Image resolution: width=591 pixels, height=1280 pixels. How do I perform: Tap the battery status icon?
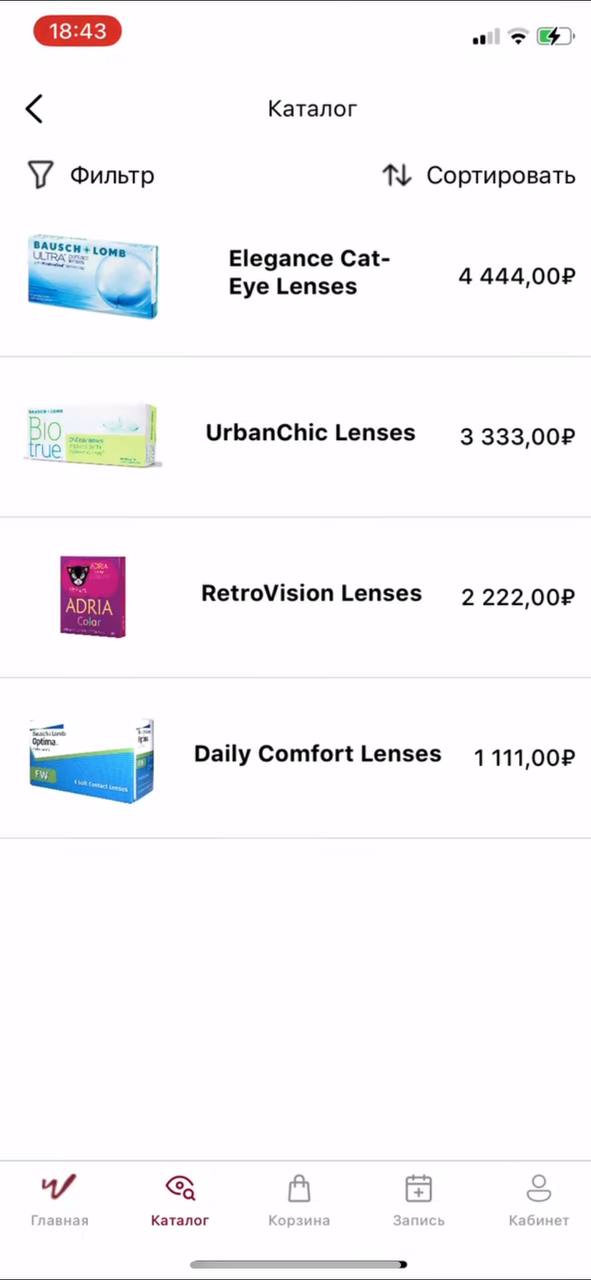555,37
